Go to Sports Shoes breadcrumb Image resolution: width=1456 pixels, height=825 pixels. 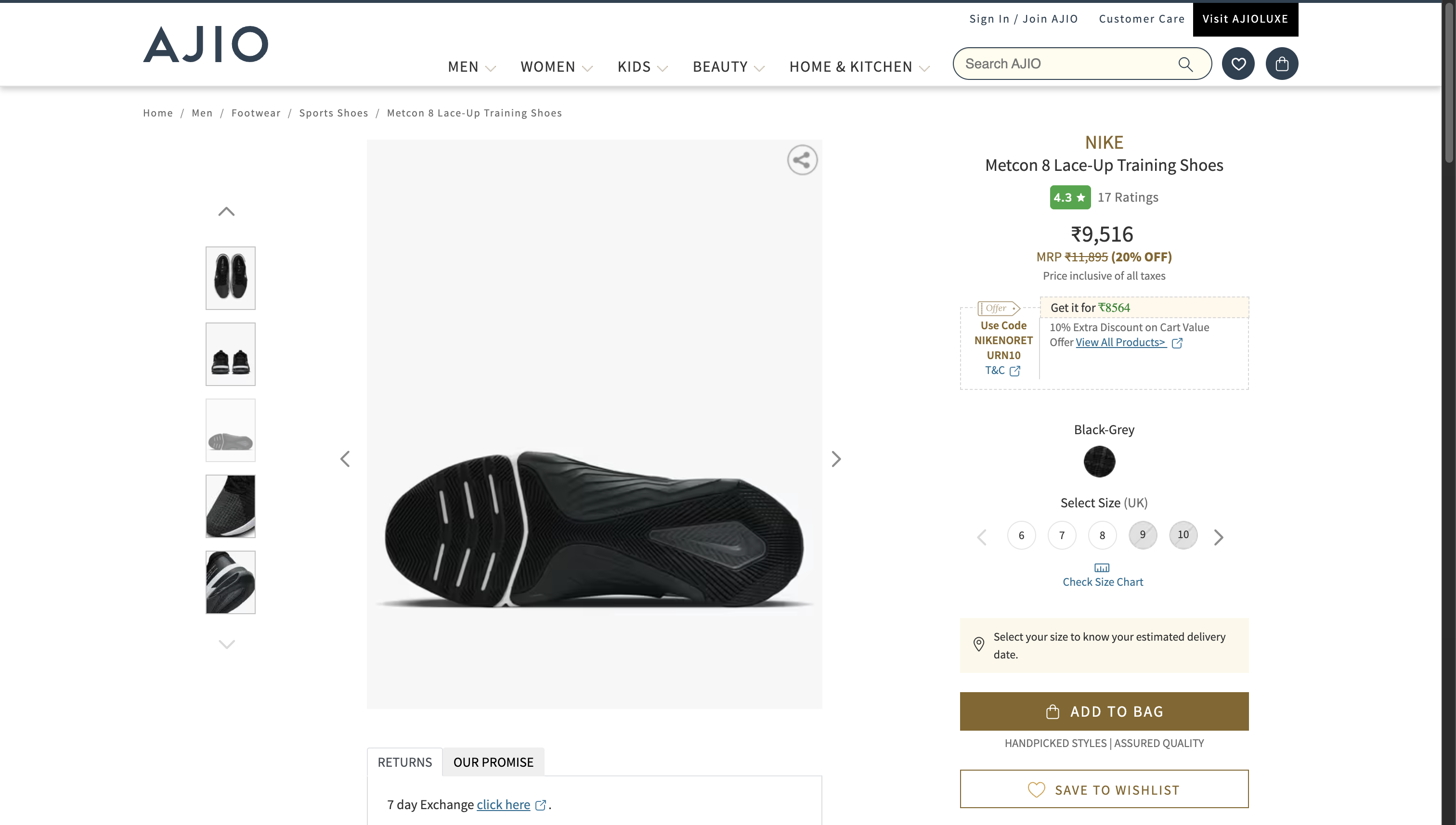[334, 113]
